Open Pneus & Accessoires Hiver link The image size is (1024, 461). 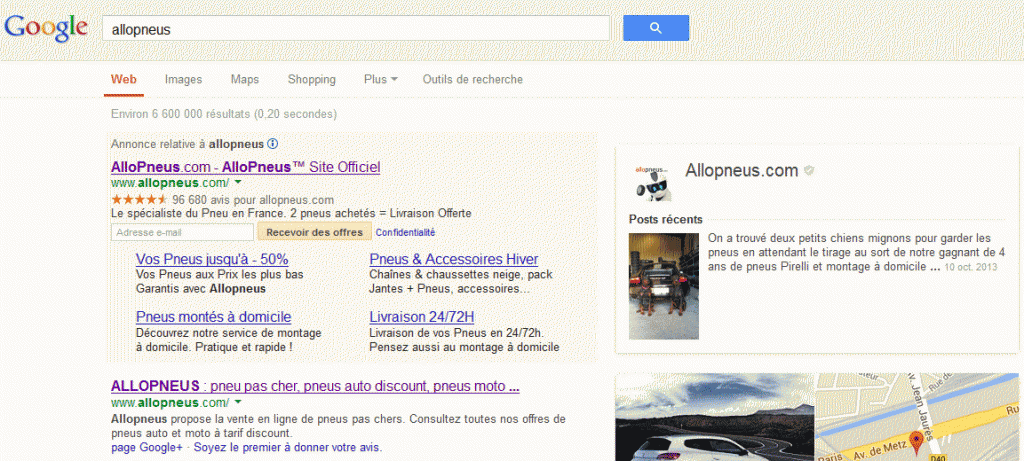point(454,259)
